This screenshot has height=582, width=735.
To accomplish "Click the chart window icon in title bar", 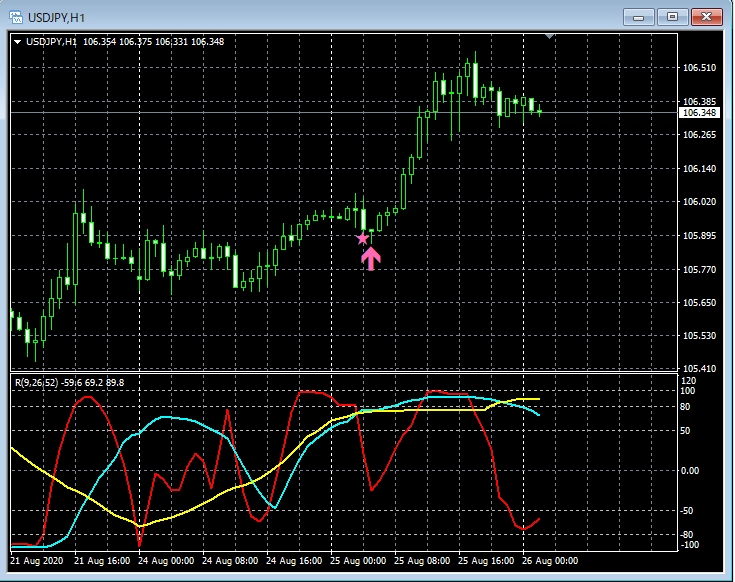I will pos(17,17).
